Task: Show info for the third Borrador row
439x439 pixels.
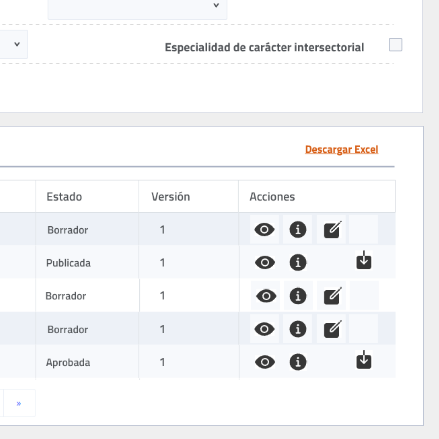Action: 298,329
